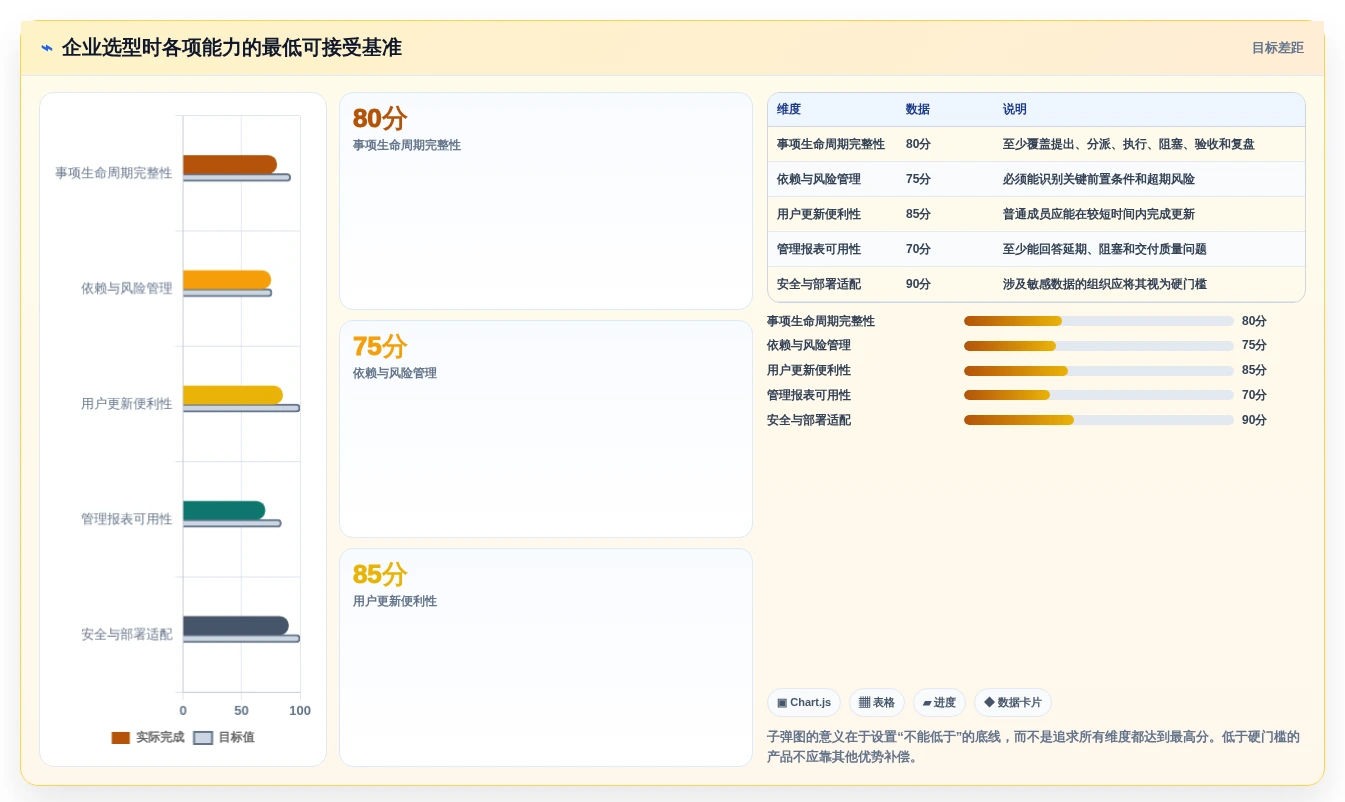Click the 进度 tag chip
The image size is (1345, 802).
pyautogui.click(x=939, y=703)
